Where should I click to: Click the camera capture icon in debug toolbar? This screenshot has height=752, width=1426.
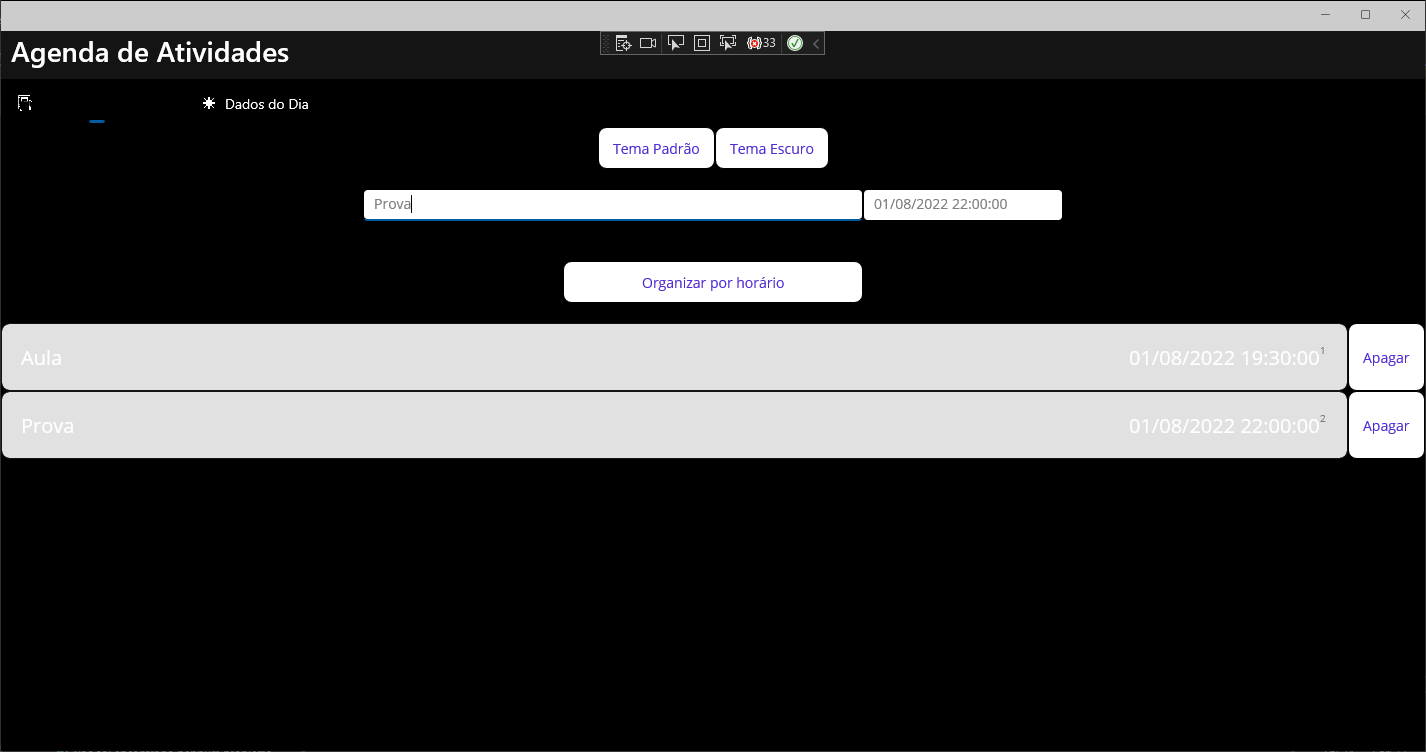[648, 42]
